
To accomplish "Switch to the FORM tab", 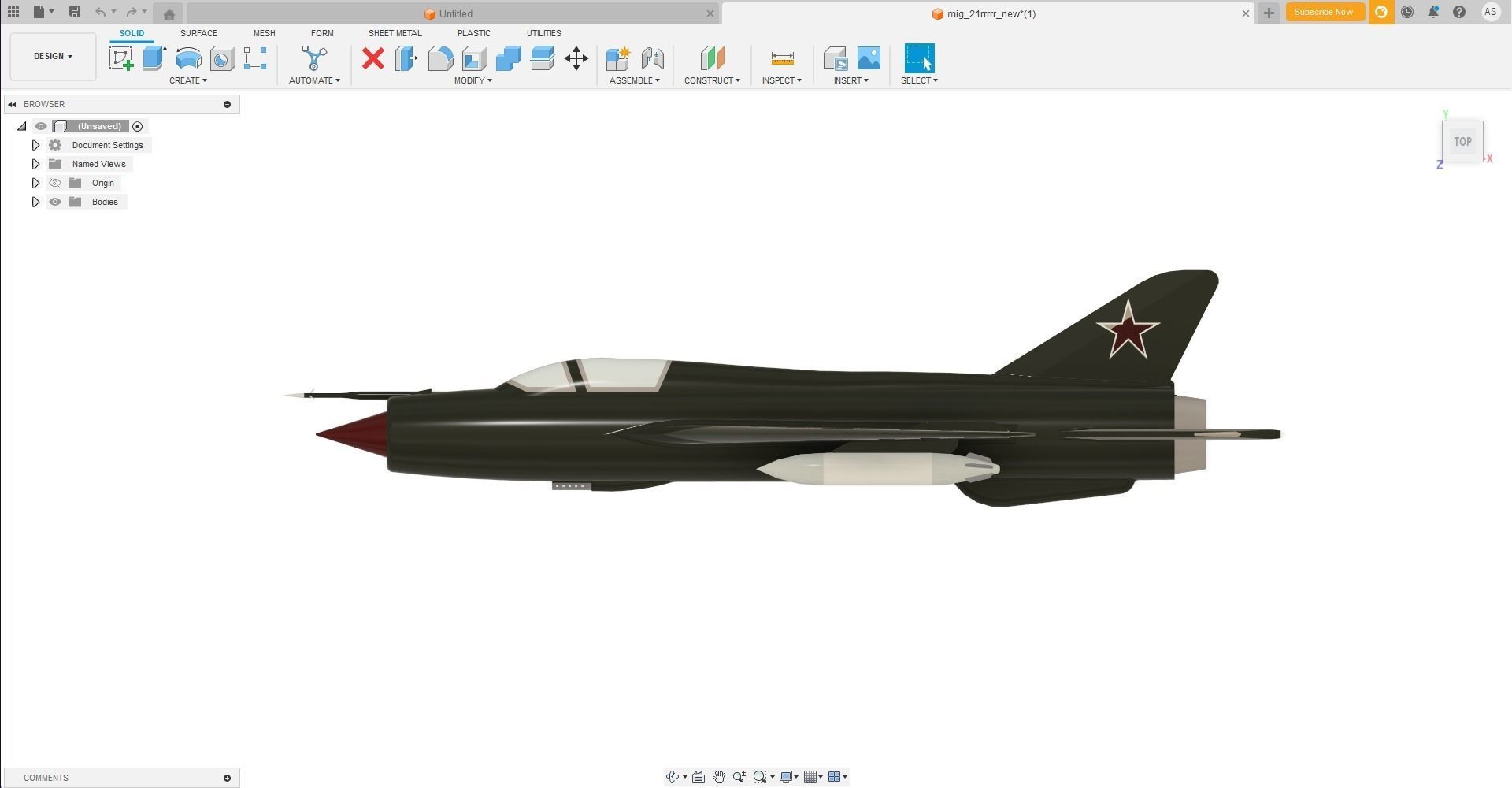I will (322, 33).
